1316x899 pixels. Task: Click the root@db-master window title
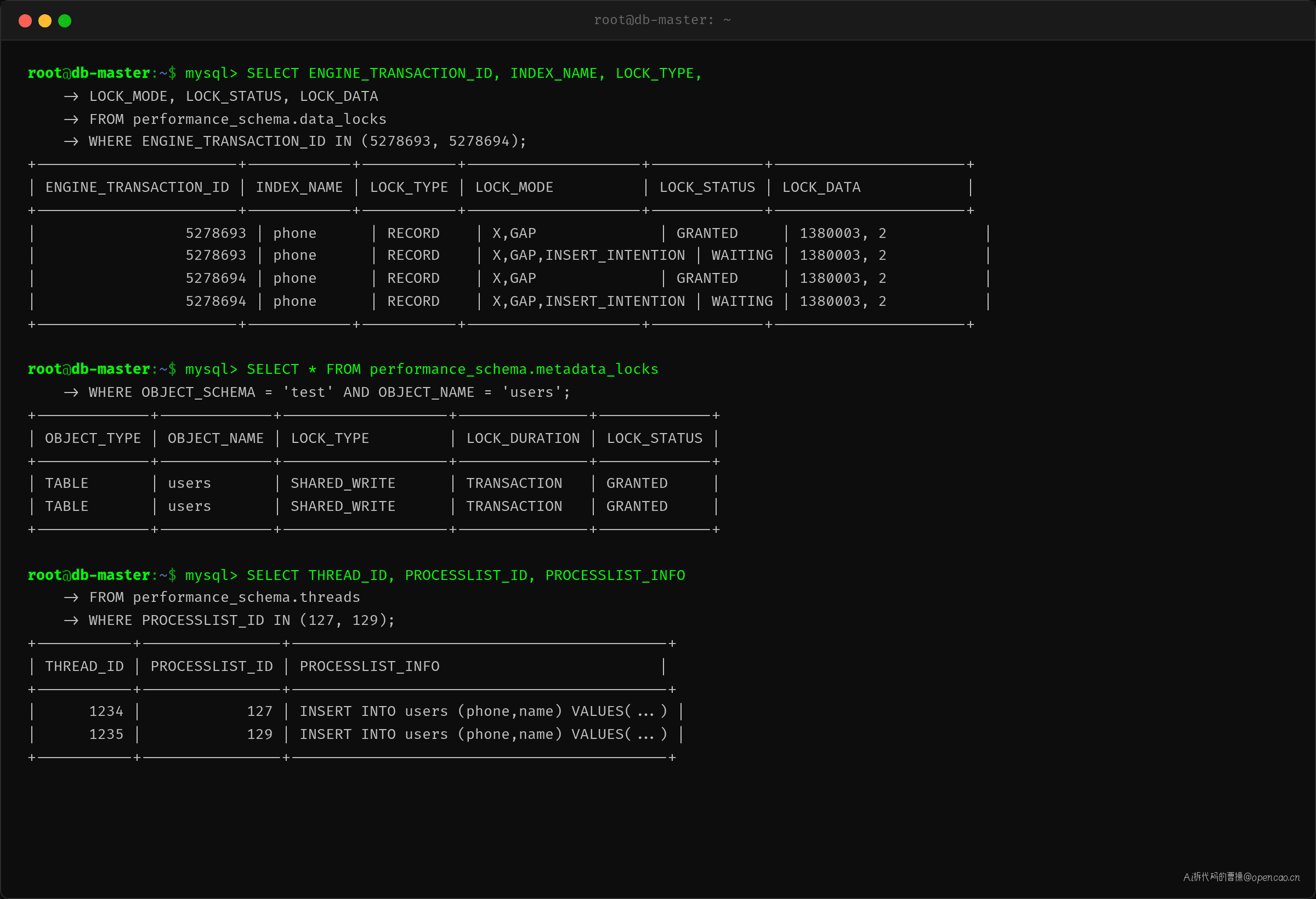click(x=662, y=20)
